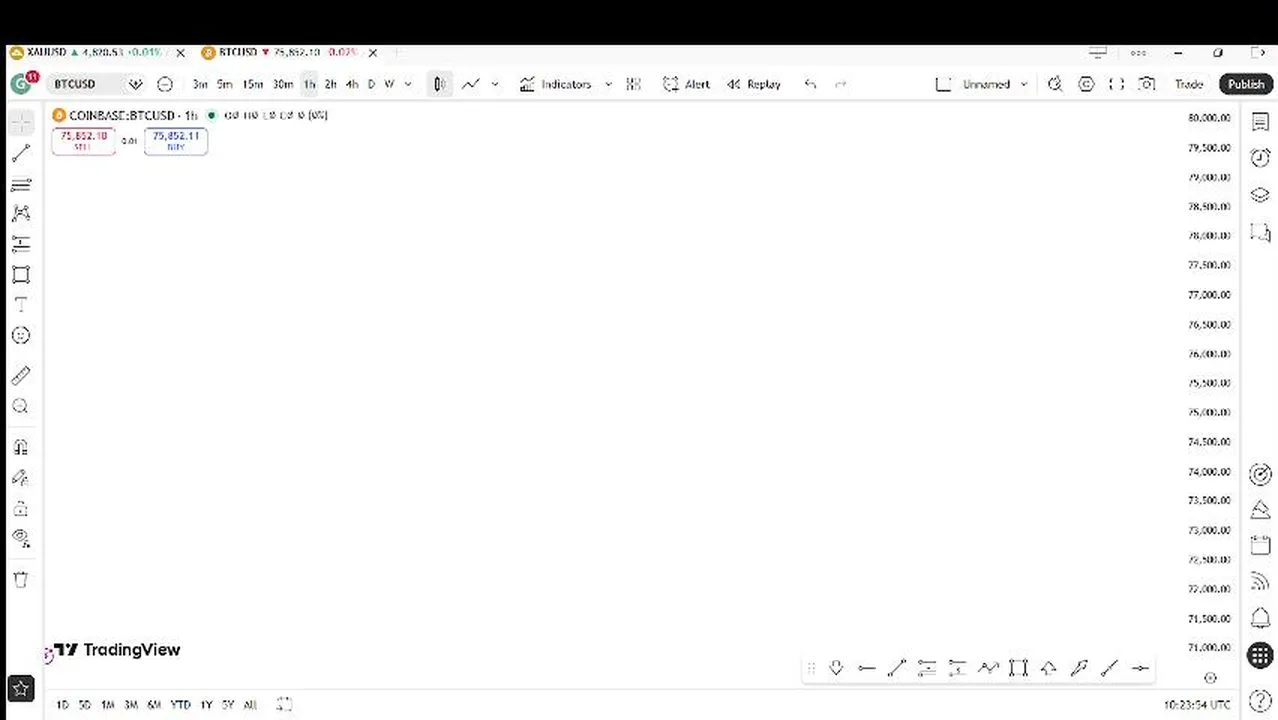
Task: Open the go to date calendar icon
Action: coord(284,705)
